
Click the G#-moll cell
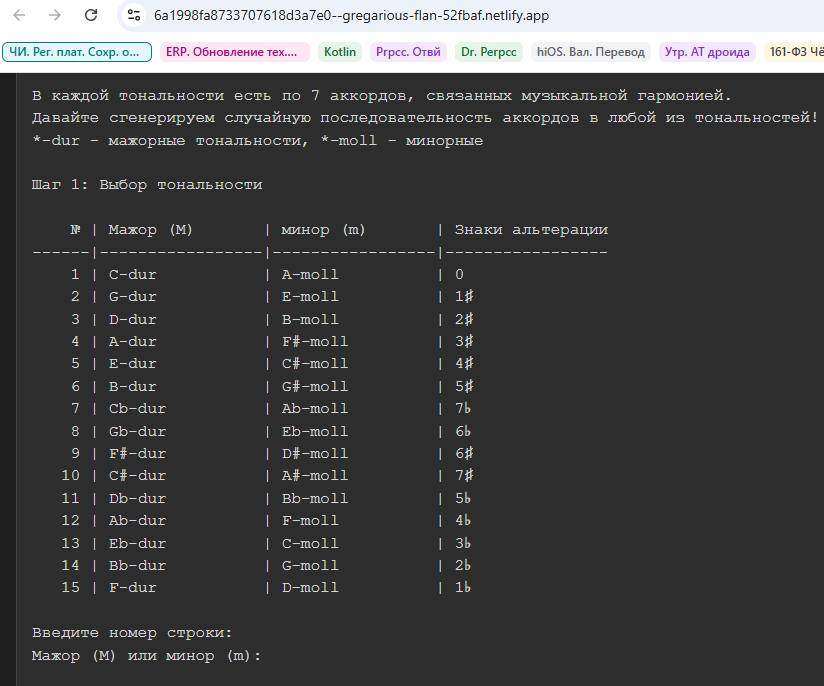click(x=315, y=387)
